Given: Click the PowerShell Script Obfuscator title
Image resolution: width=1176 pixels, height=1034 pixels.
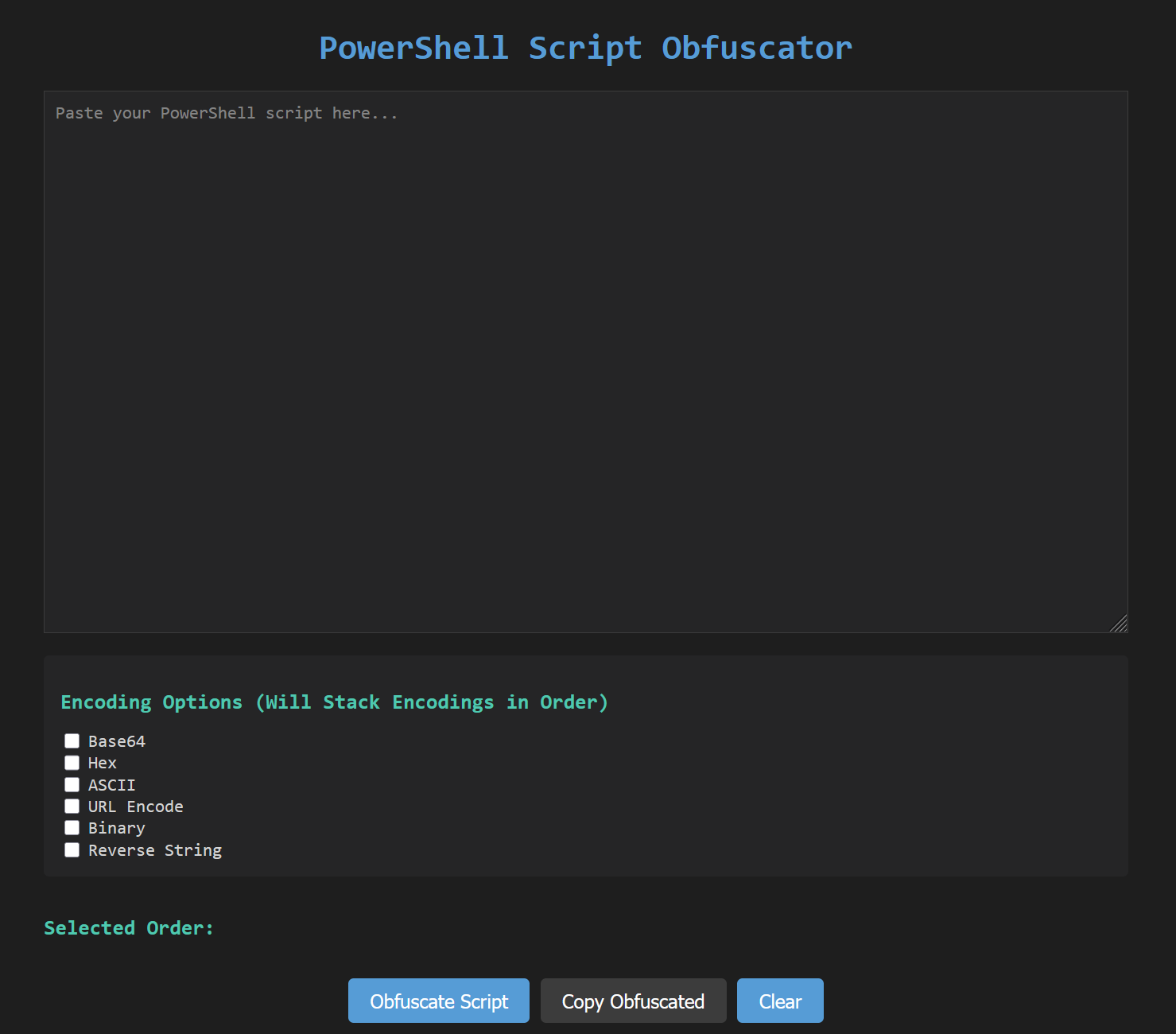Looking at the screenshot, I should pyautogui.click(x=586, y=48).
